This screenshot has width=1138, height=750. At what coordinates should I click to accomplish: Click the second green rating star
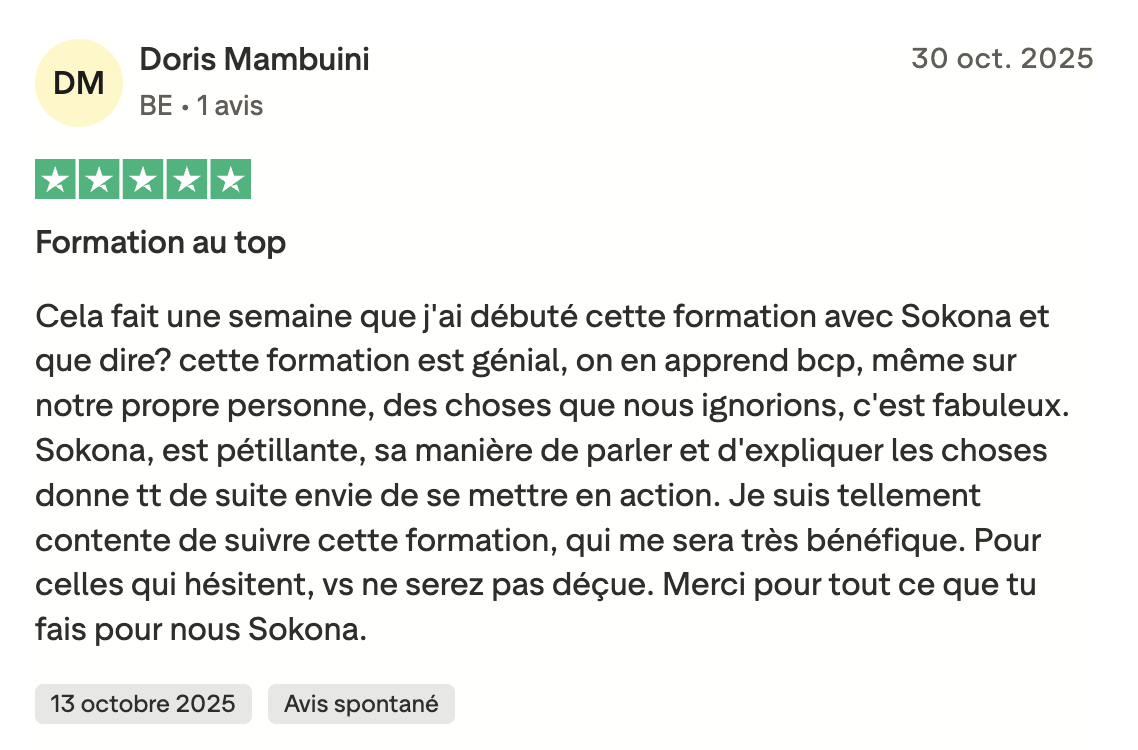coord(100,180)
